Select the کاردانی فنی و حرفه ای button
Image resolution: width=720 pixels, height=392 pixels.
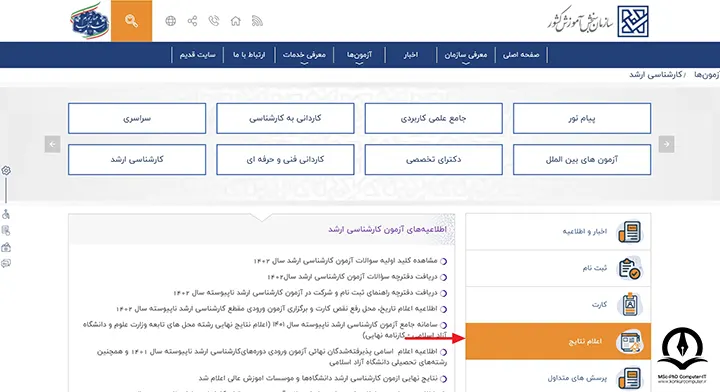coord(285,160)
